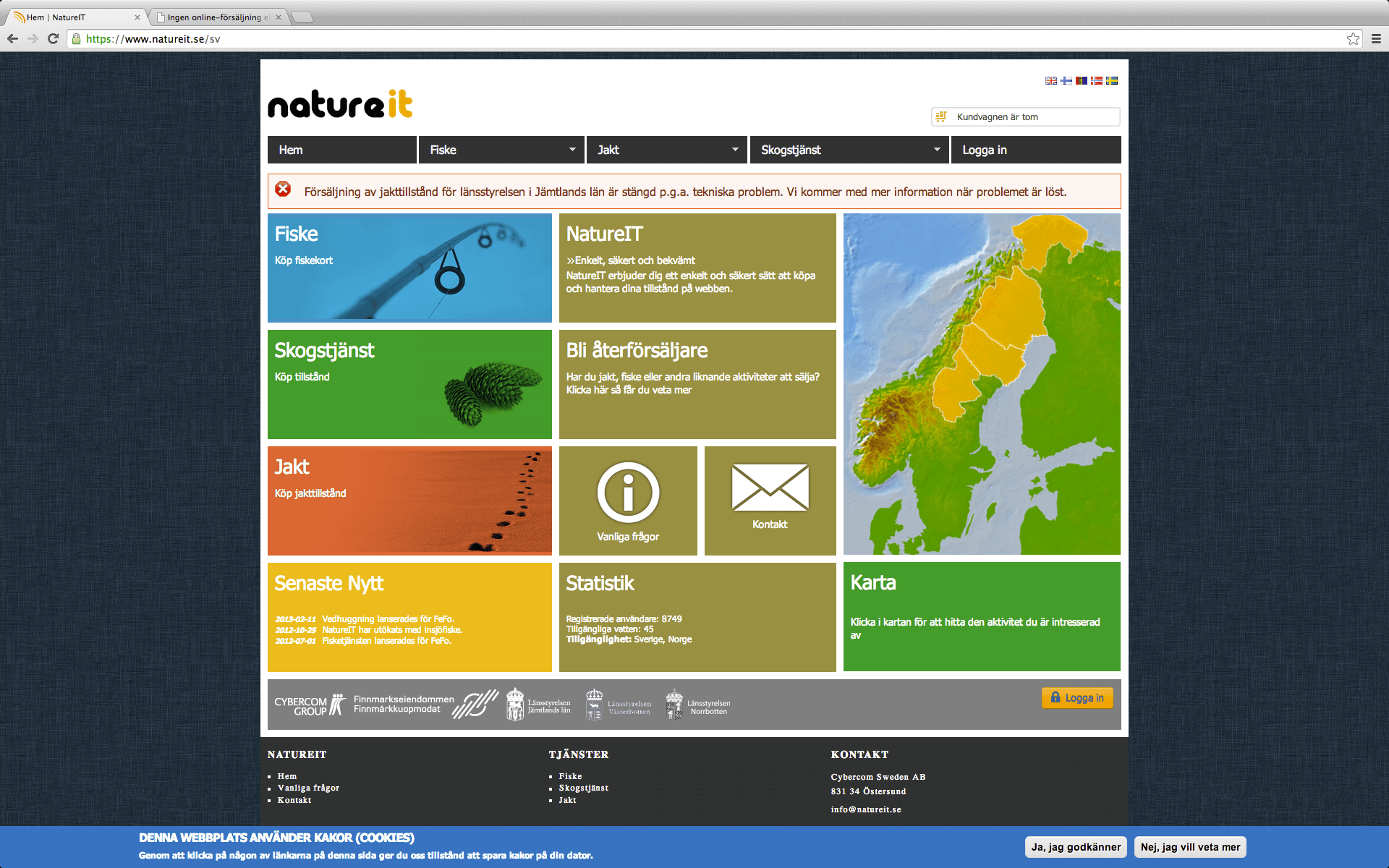The width and height of the screenshot is (1389, 868).
Task: Open the Chrome hamburger menu
Action: [x=1376, y=38]
